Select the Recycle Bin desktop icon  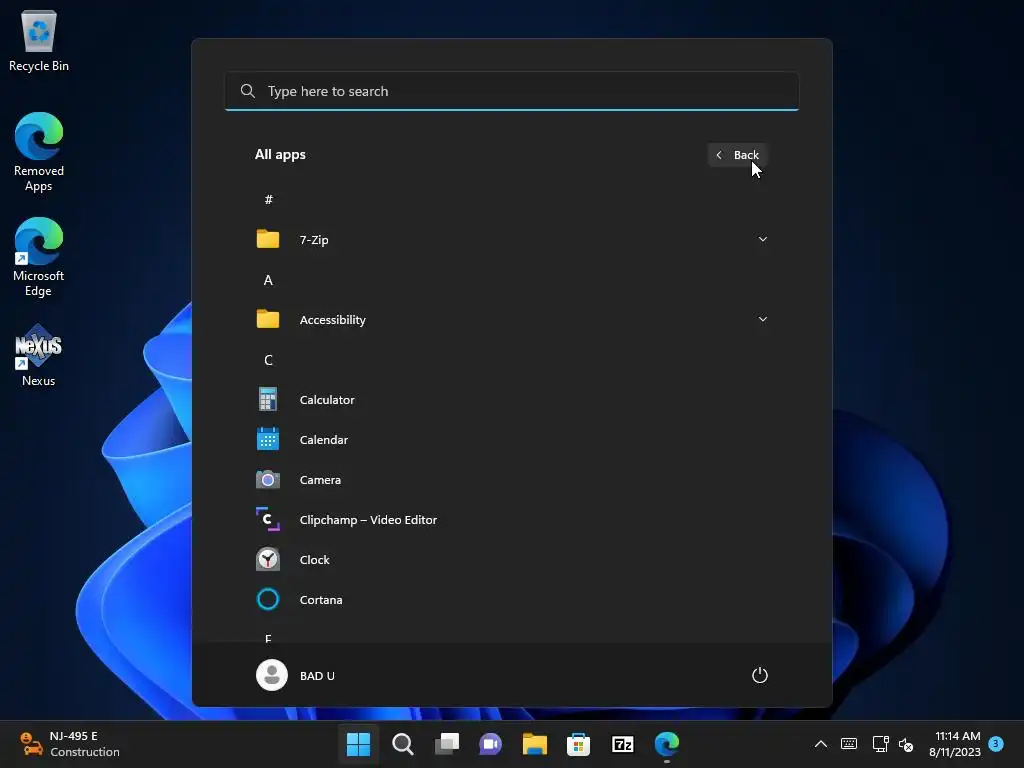39,41
